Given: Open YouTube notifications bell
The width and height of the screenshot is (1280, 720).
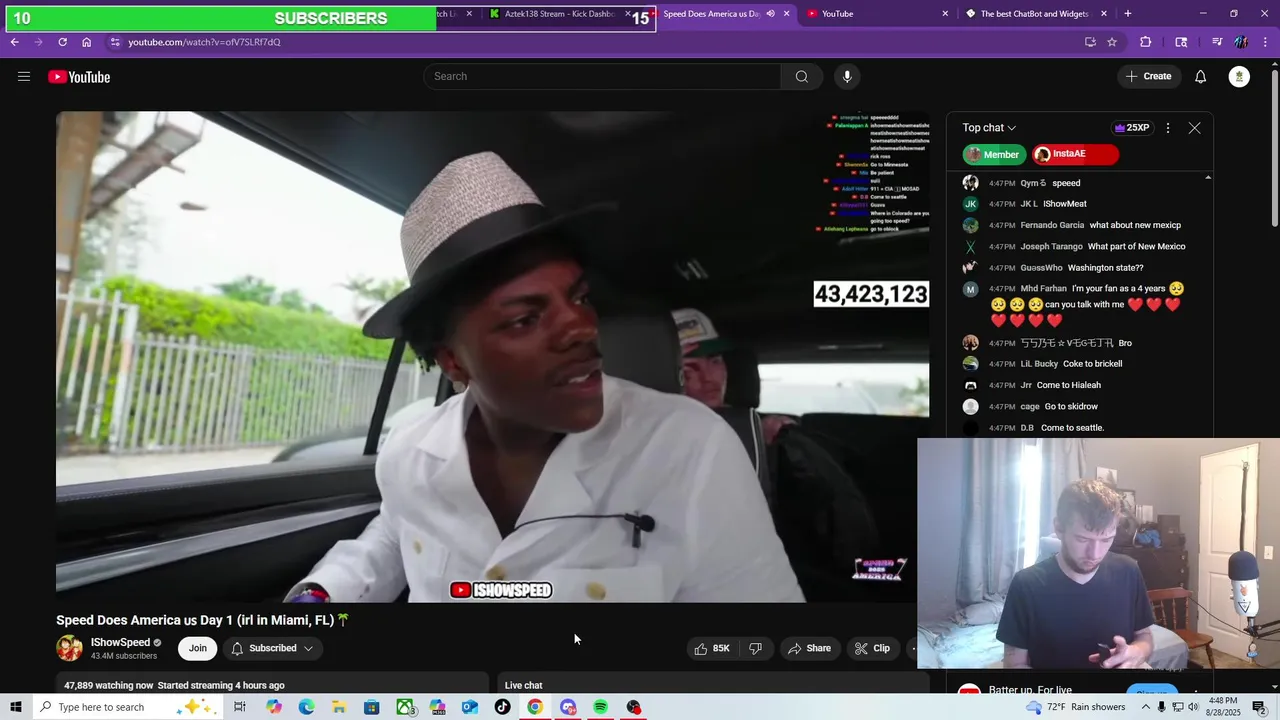Looking at the screenshot, I should tap(1201, 77).
